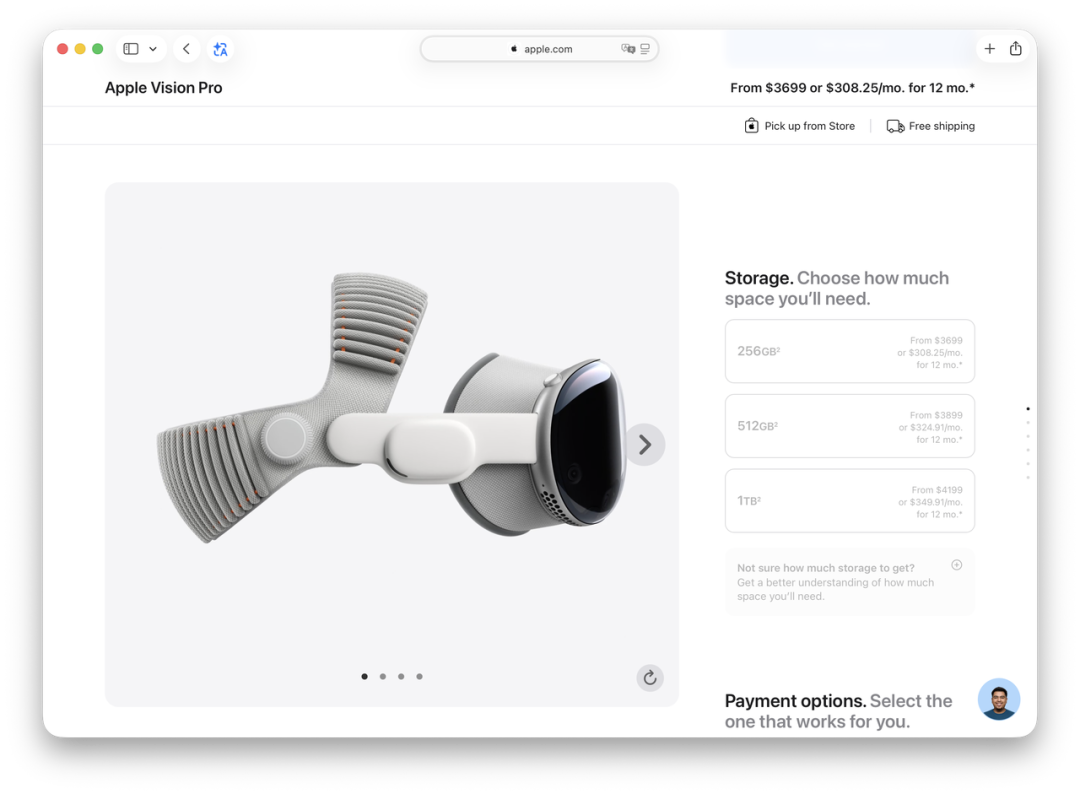Open chat with the specialist avatar
The width and height of the screenshot is (1080, 794).
pos(999,699)
